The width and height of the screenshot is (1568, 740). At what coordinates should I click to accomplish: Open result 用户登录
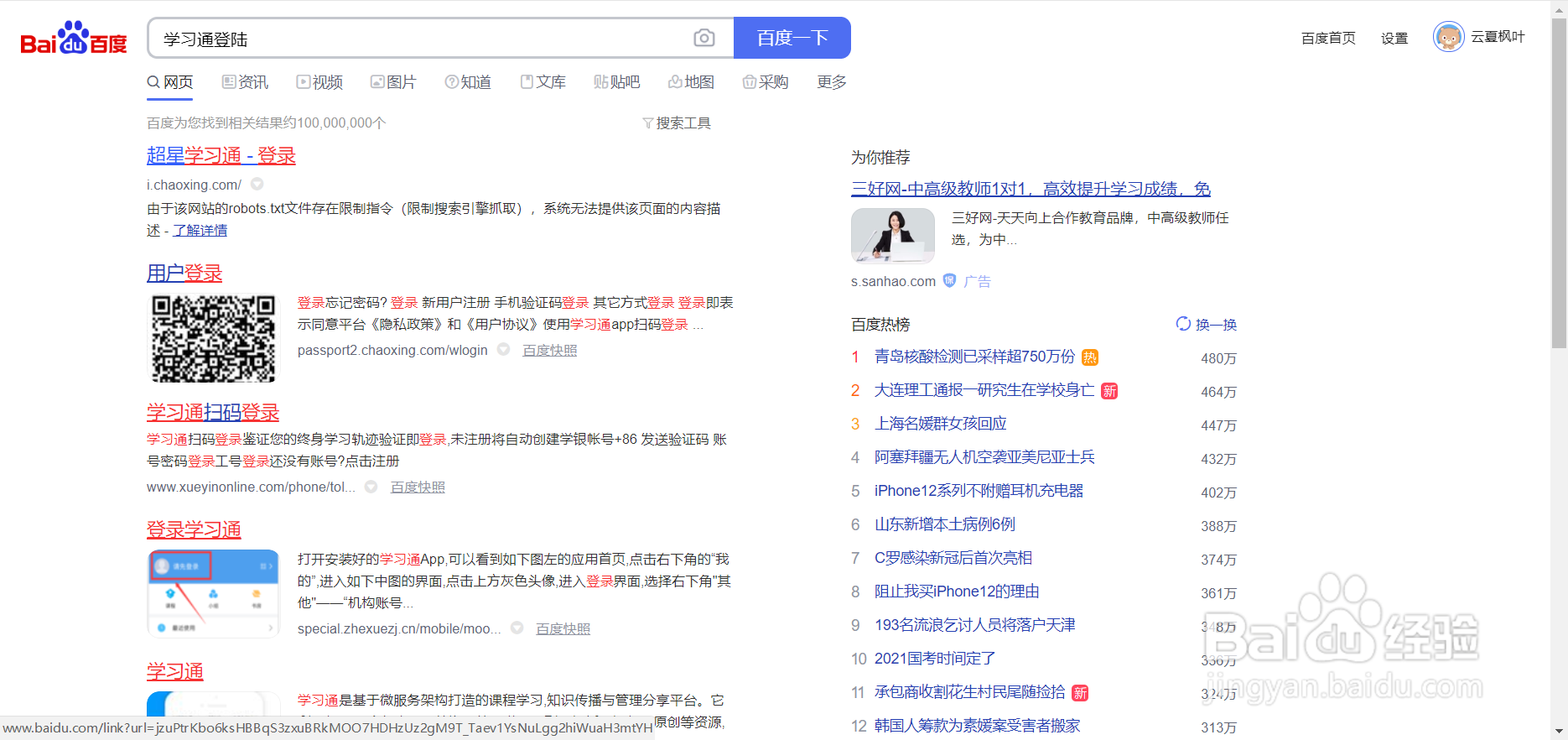click(x=184, y=274)
